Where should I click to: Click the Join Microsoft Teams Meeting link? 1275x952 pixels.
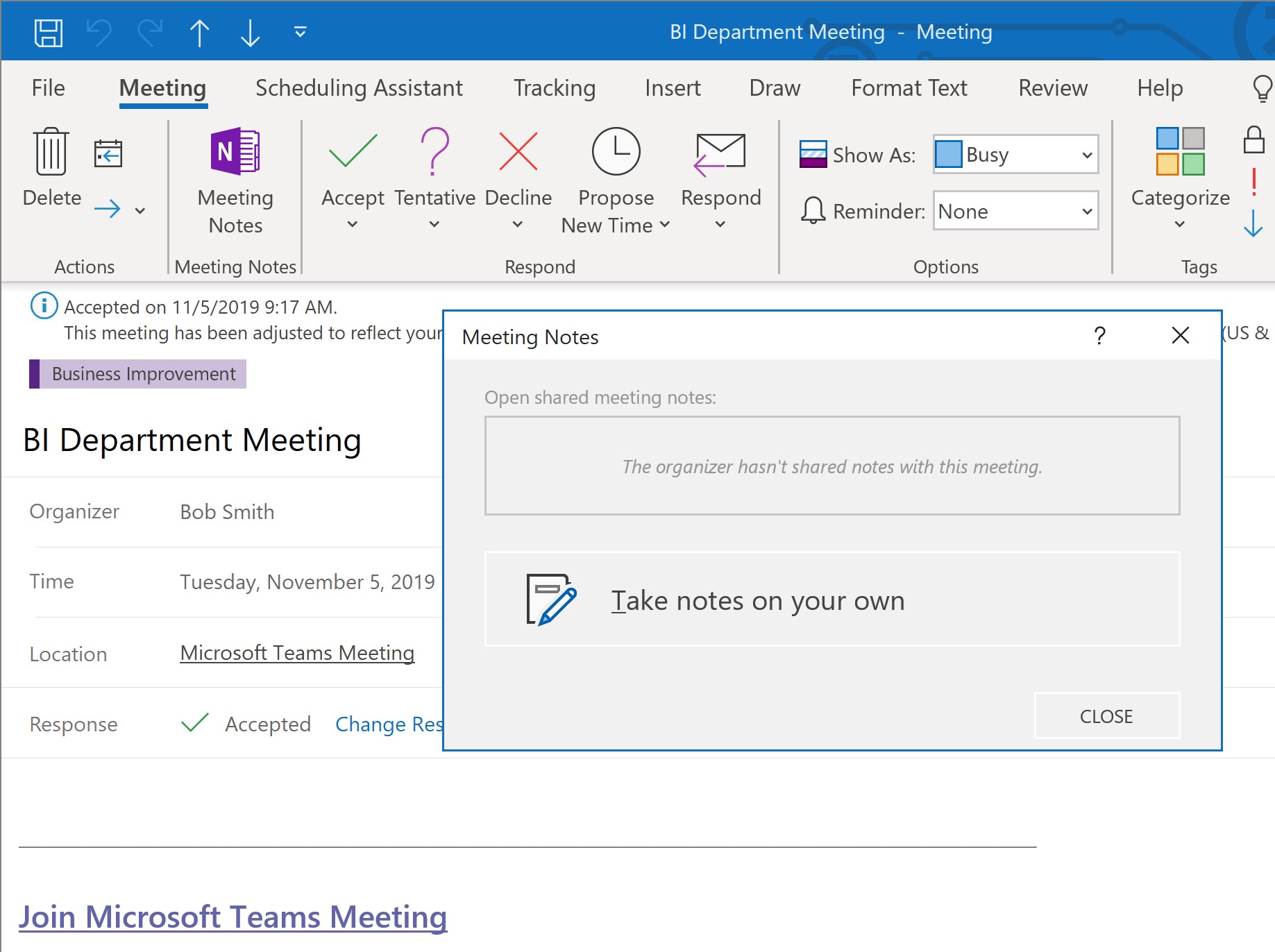233,917
